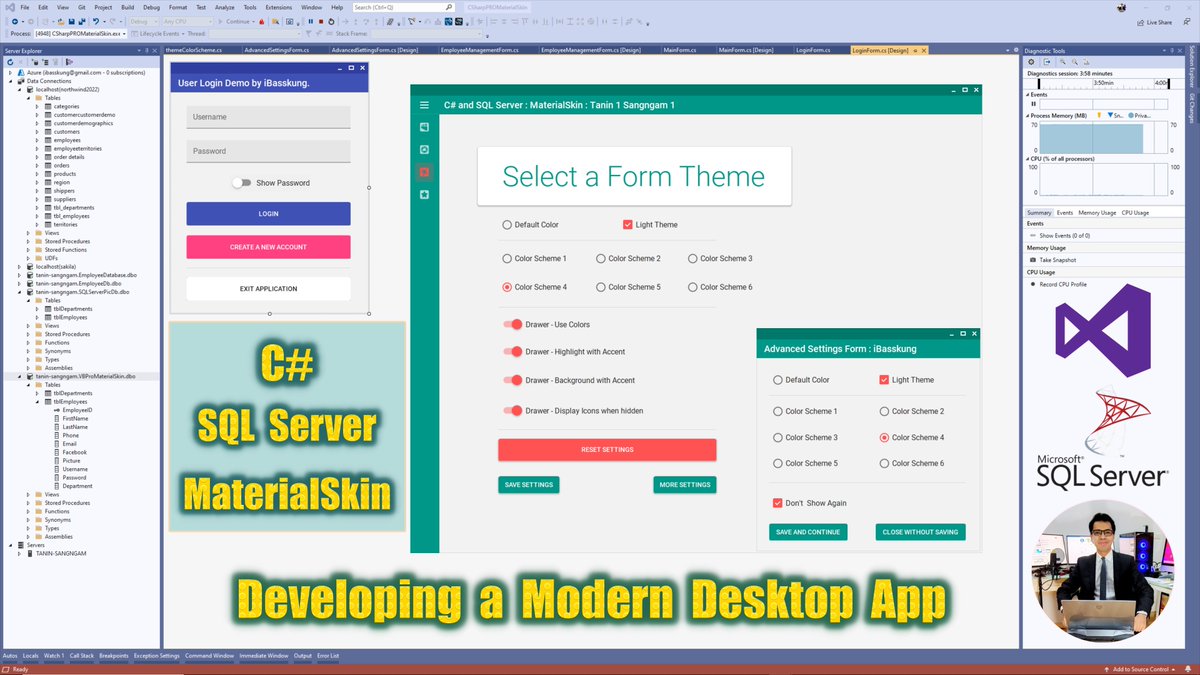1200x675 pixels.
Task: Click the second drawer icon in teal sidebar
Action: point(424,149)
